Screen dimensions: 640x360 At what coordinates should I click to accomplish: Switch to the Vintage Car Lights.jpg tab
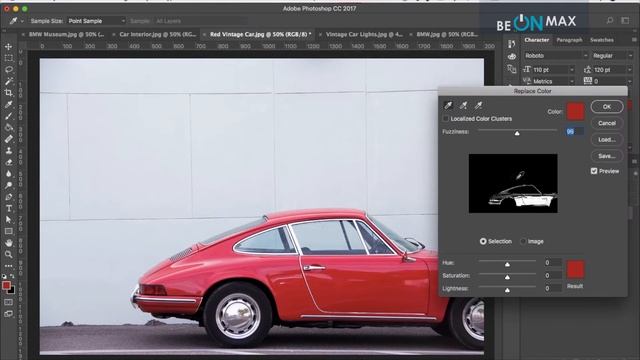pos(363,35)
